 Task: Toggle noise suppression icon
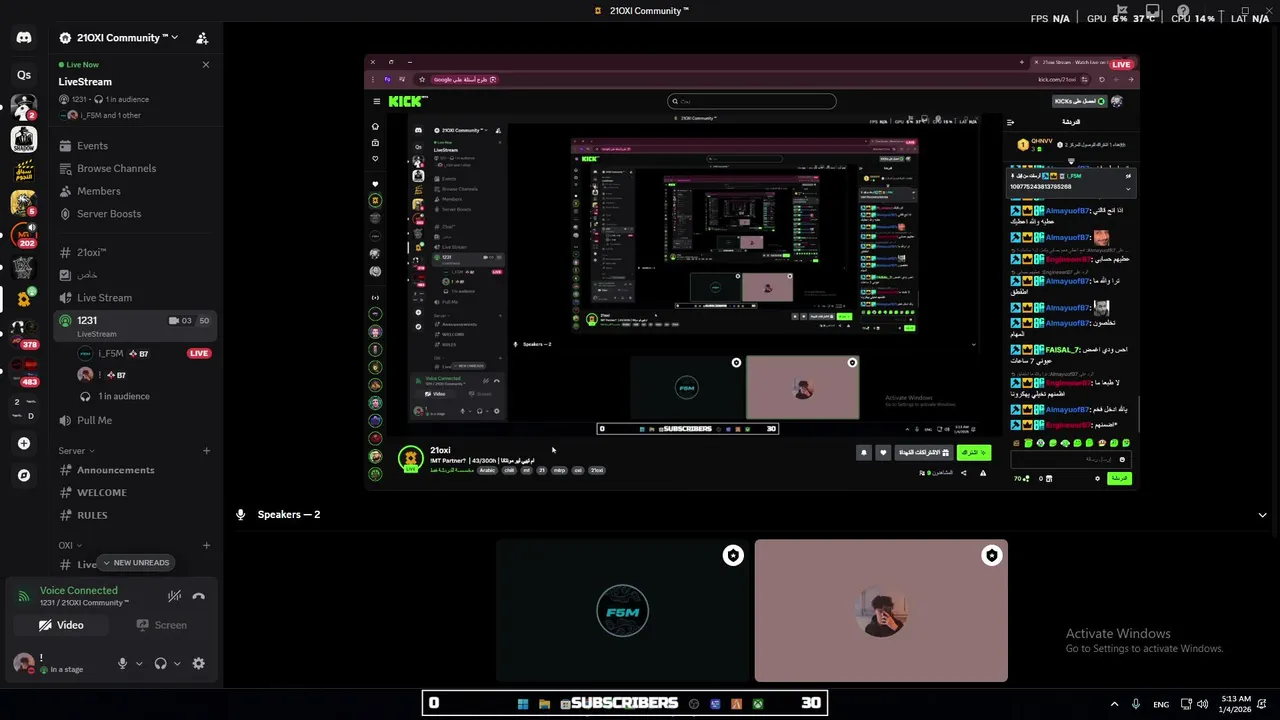[174, 596]
